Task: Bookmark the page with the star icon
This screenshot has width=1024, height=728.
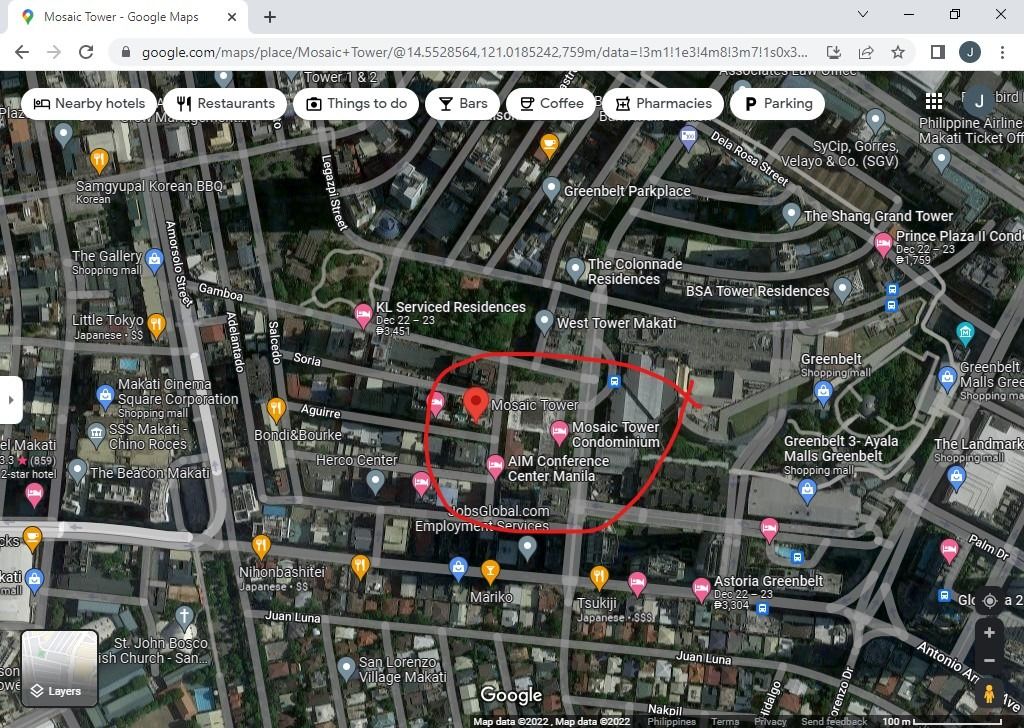Action: coord(899,50)
